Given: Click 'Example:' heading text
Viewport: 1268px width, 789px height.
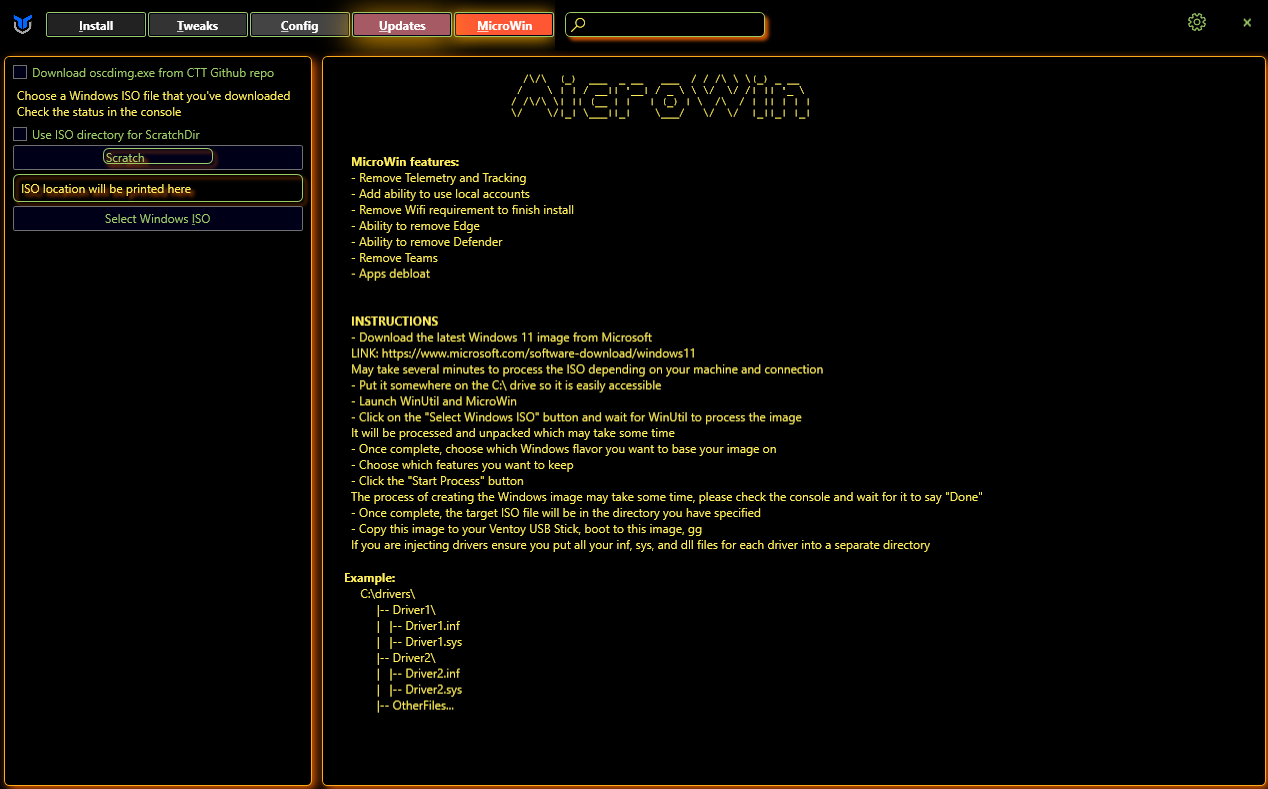Looking at the screenshot, I should (x=369, y=577).
